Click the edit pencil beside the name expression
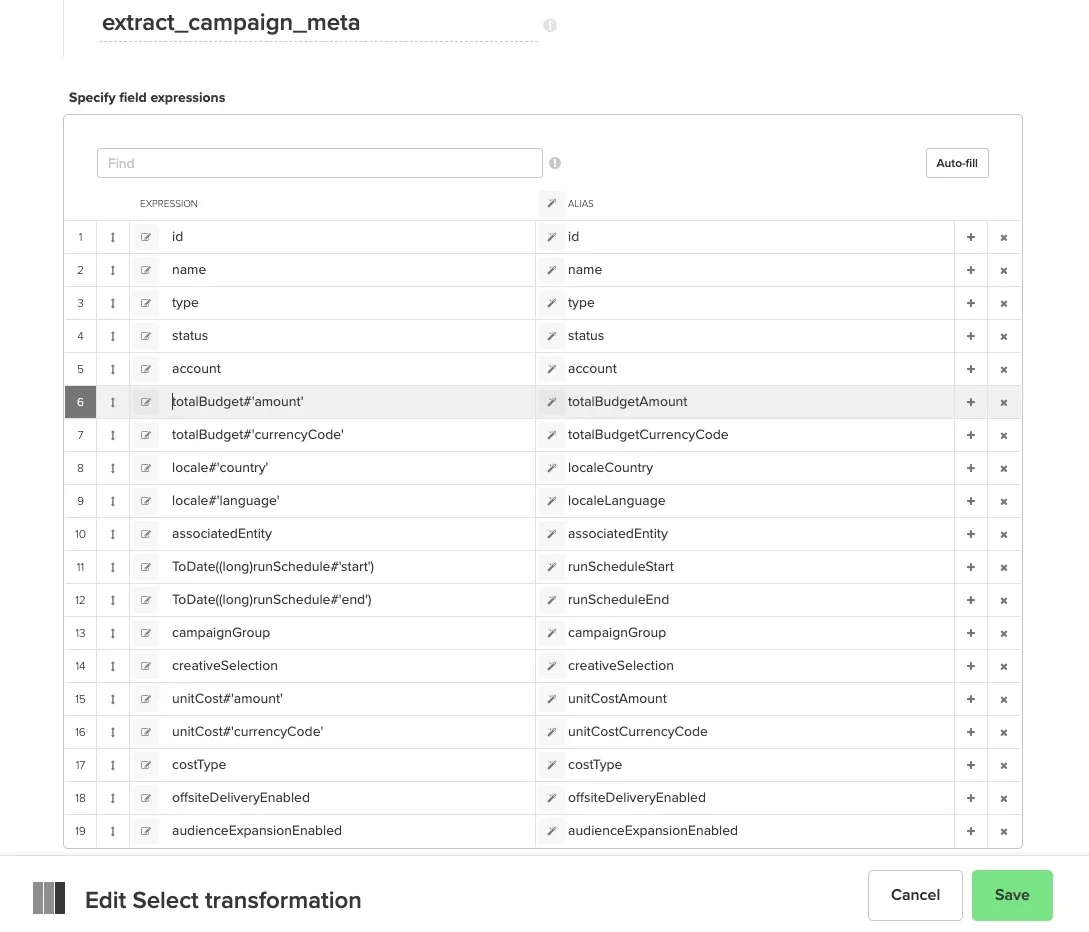Screen dimensions: 1089x932 146,269
